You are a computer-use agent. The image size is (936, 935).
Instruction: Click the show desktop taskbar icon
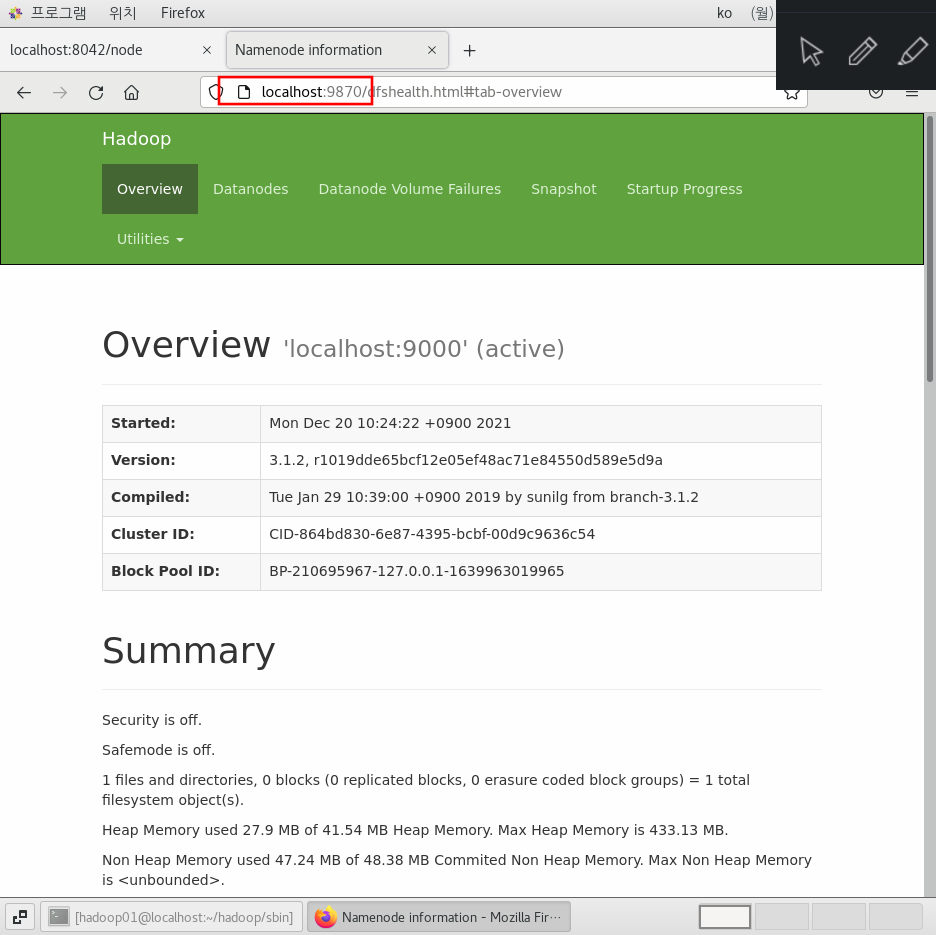pos(20,916)
